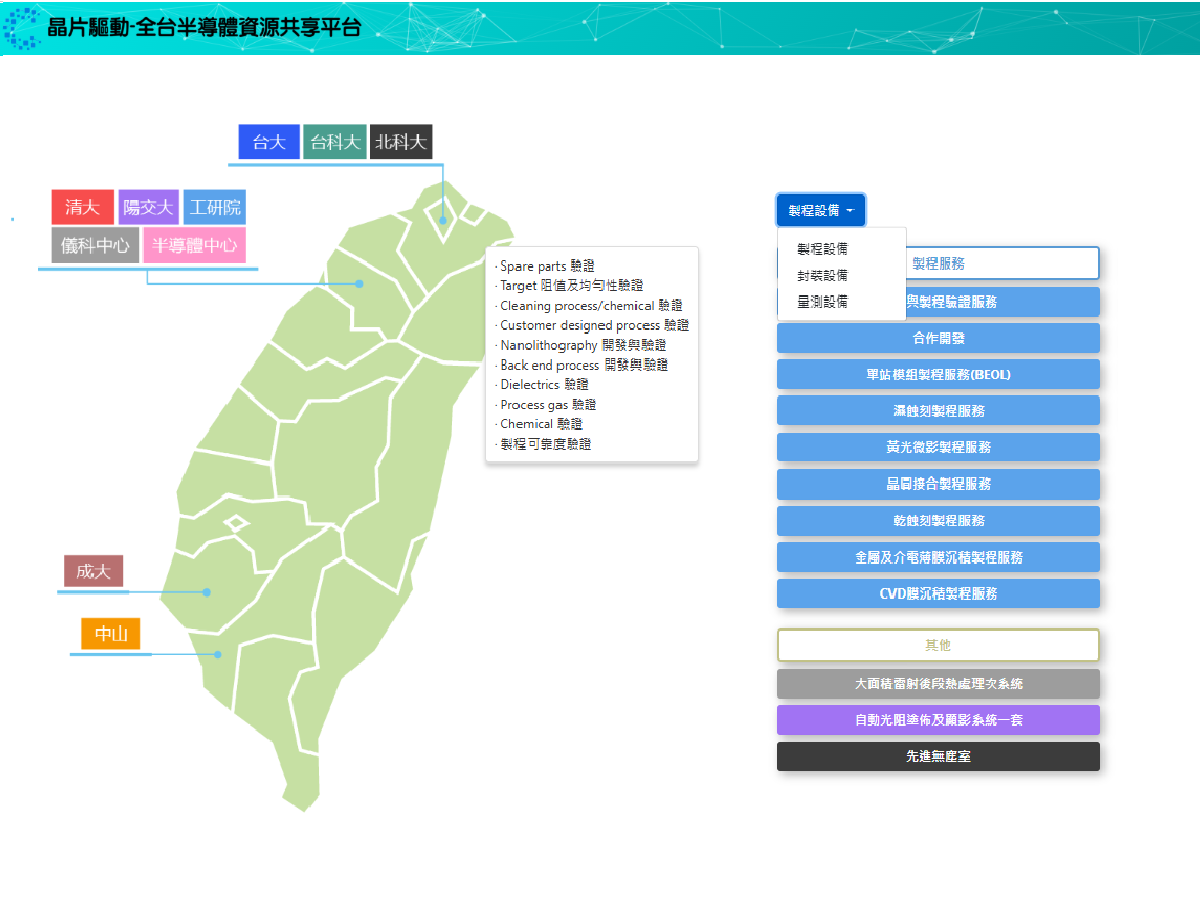The image size is (1200, 900).
Task: Select the purple 陽交大 label
Action: click(148, 207)
